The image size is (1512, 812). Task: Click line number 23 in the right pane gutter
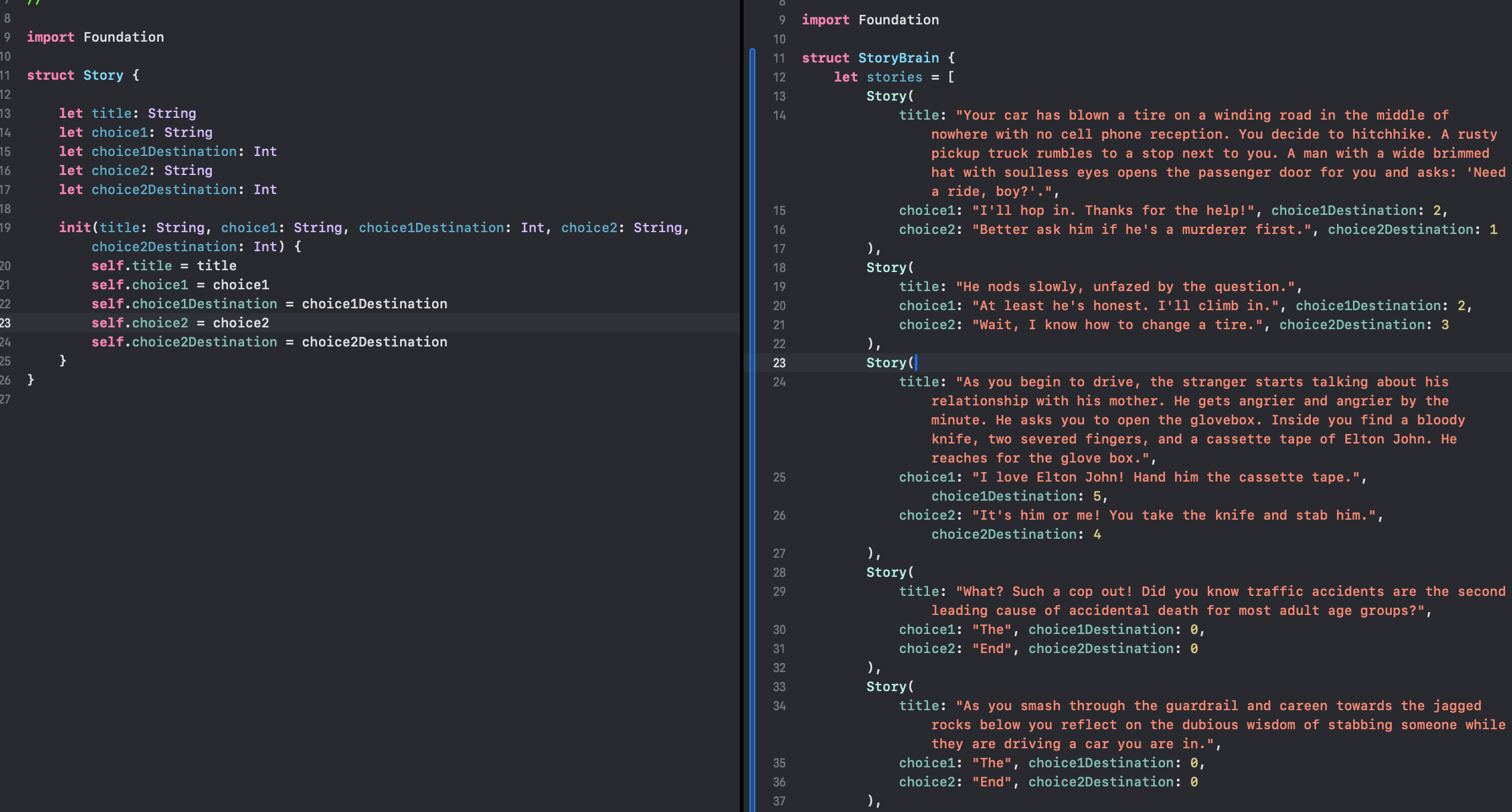[779, 363]
